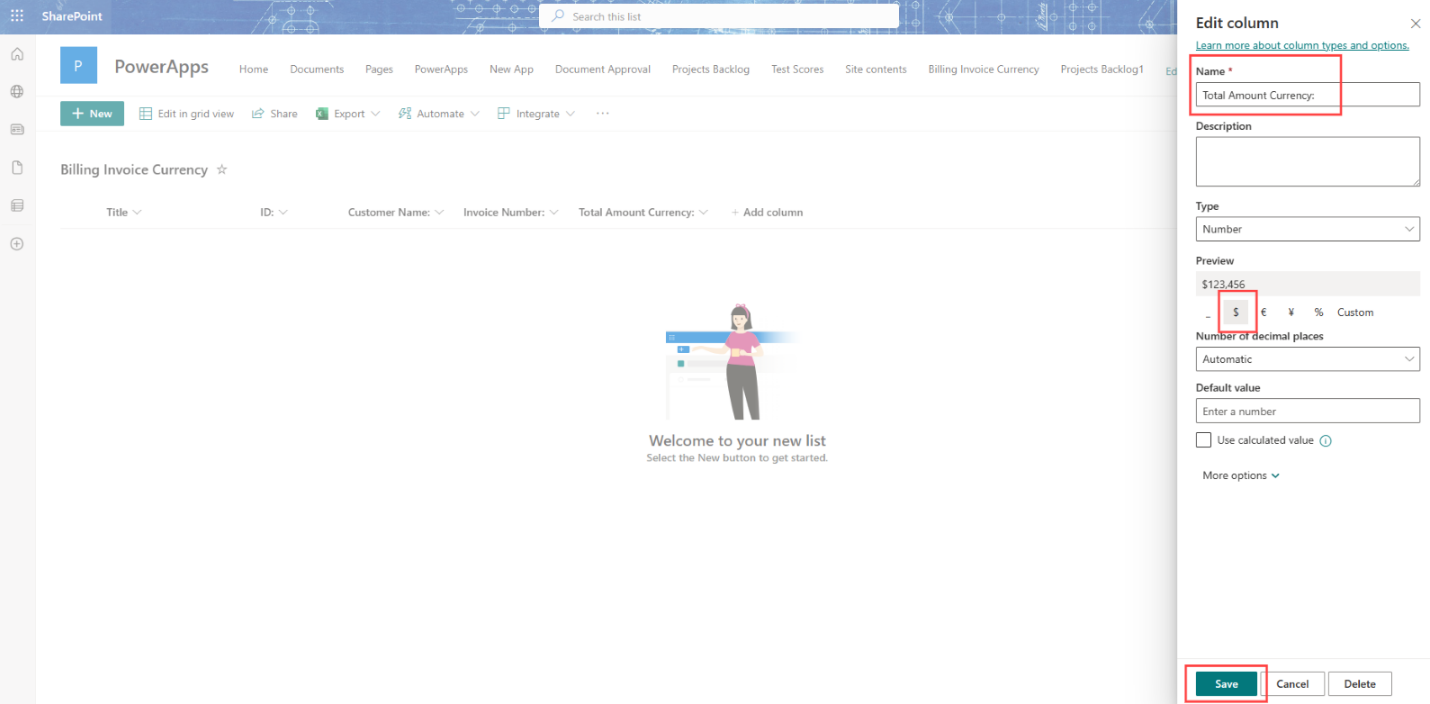Image resolution: width=1430 pixels, height=704 pixels.
Task: Open the My Sites globe icon
Action: coord(16,91)
